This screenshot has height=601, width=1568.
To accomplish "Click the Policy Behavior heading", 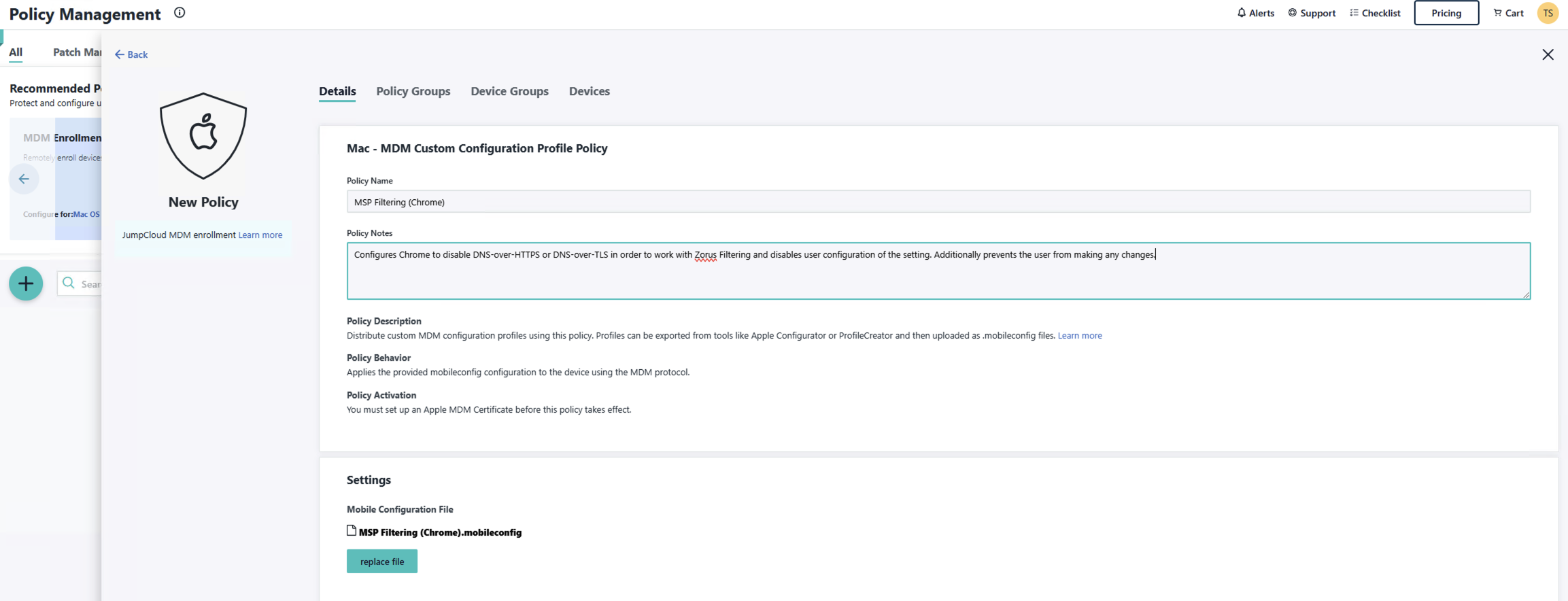I will click(379, 358).
